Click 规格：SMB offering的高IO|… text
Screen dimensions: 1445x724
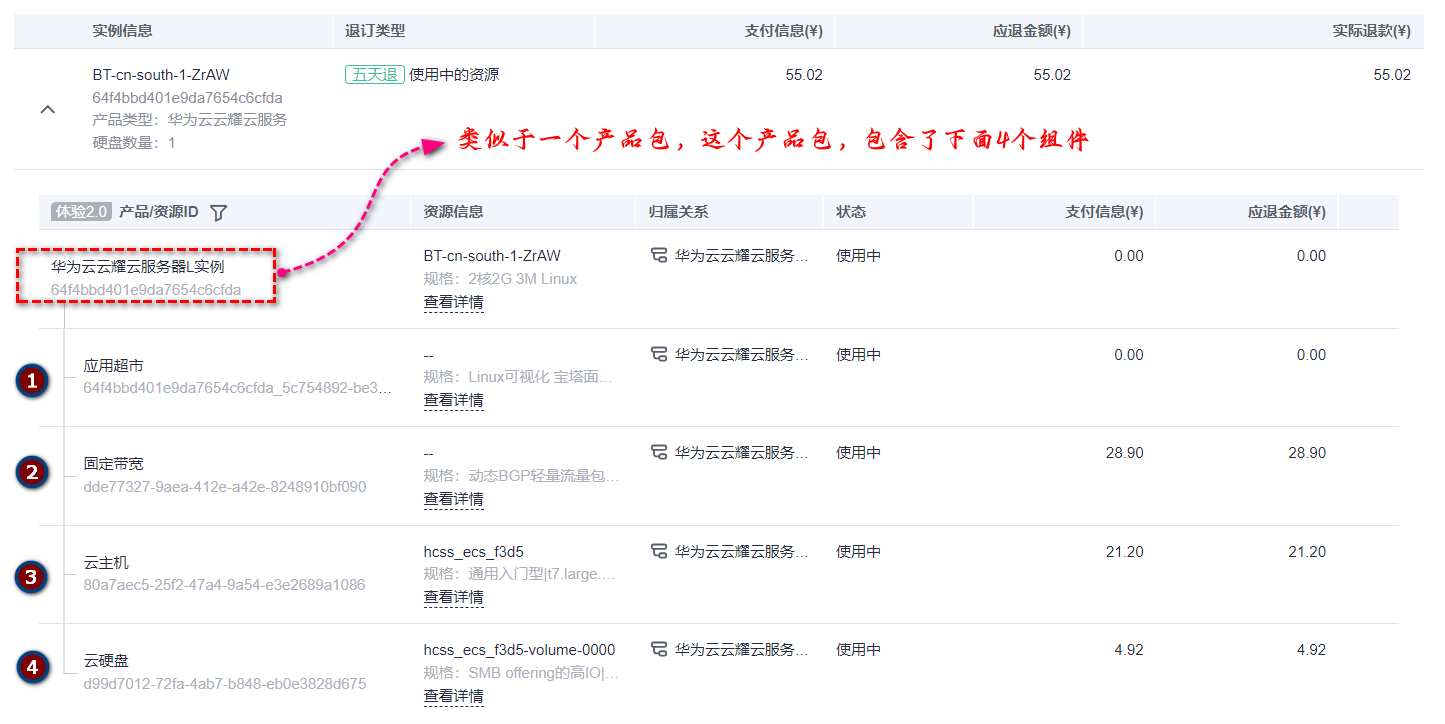coord(522,673)
